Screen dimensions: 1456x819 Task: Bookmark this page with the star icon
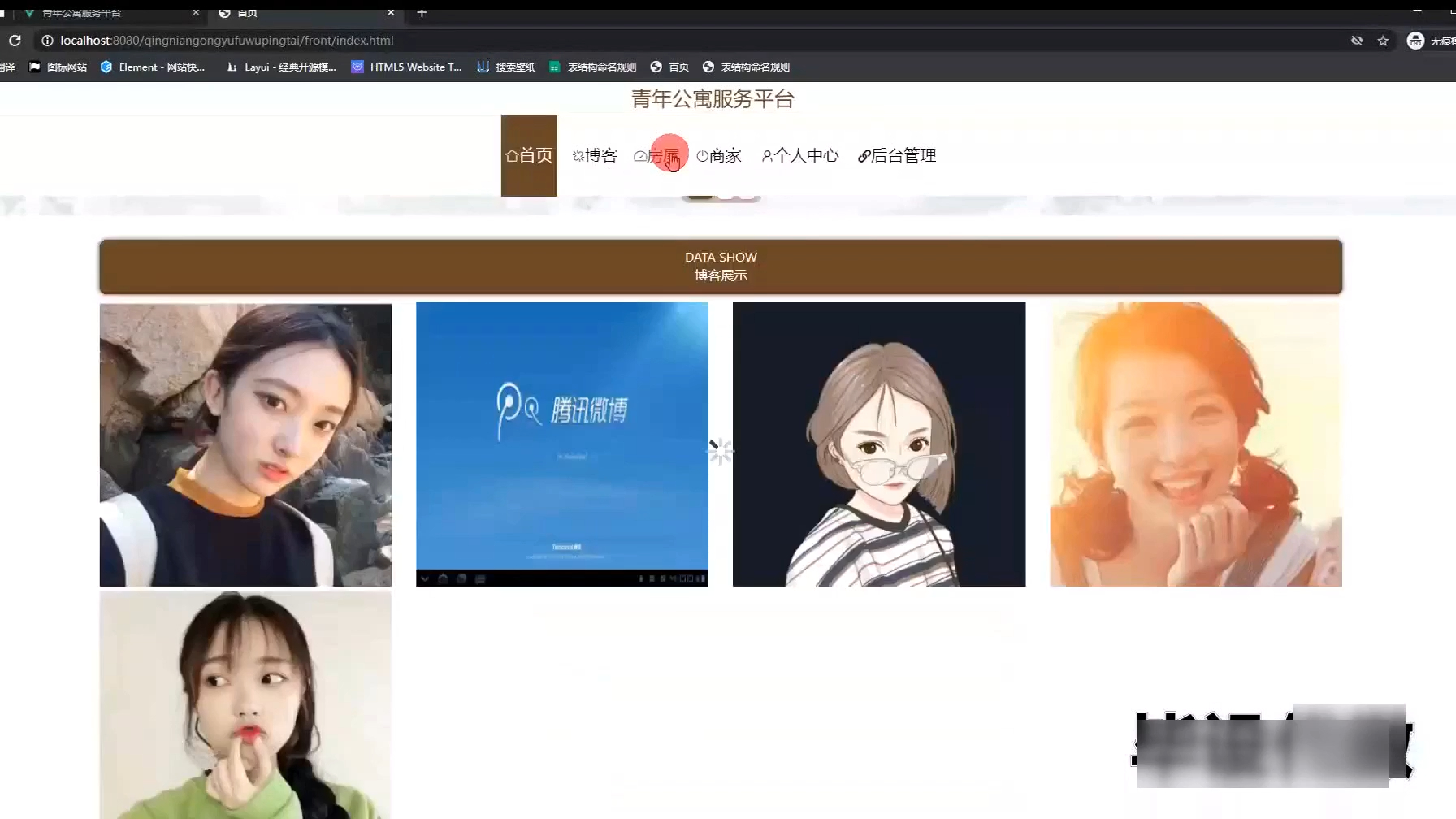click(1383, 41)
